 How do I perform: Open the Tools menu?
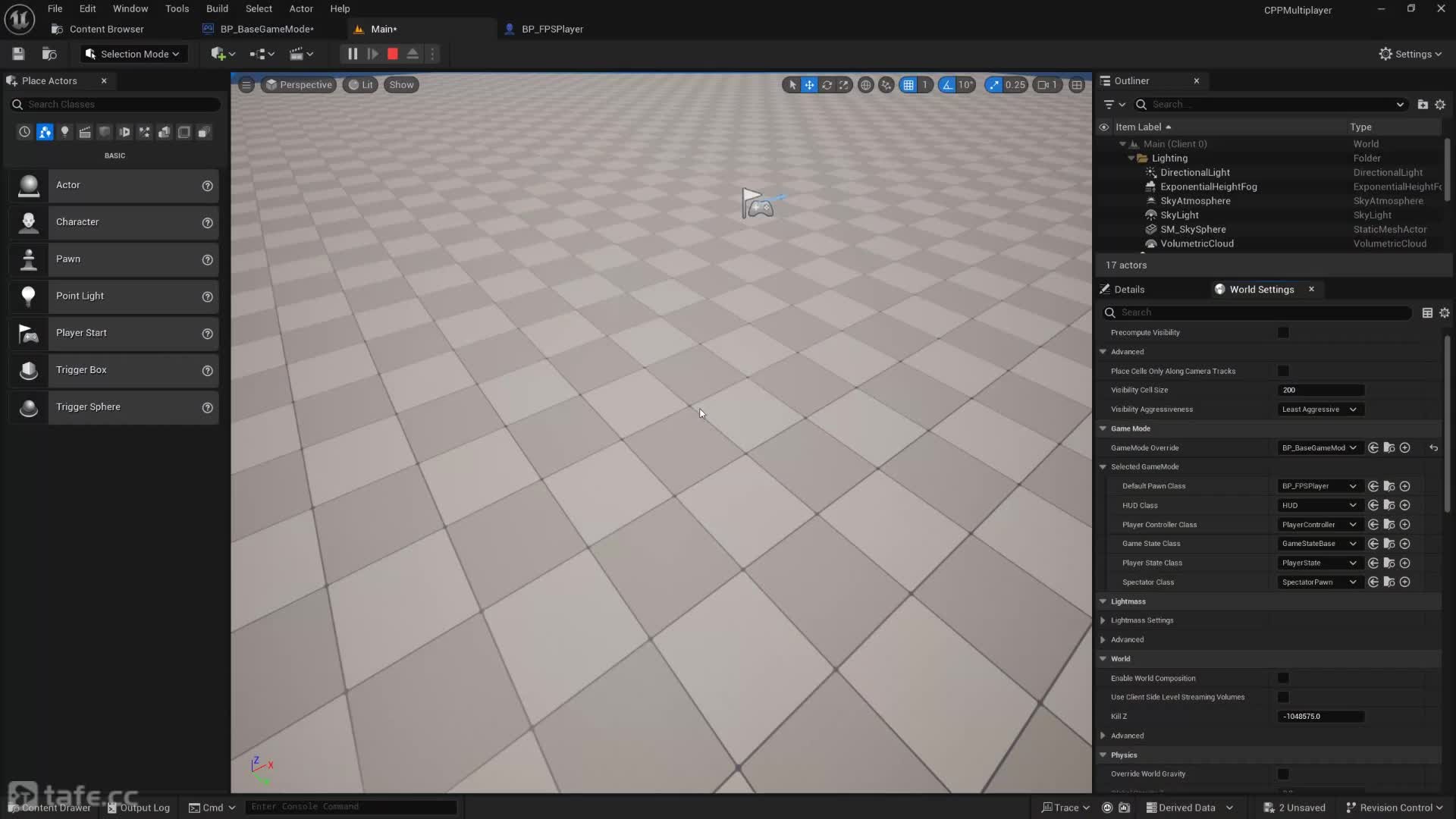pos(177,8)
